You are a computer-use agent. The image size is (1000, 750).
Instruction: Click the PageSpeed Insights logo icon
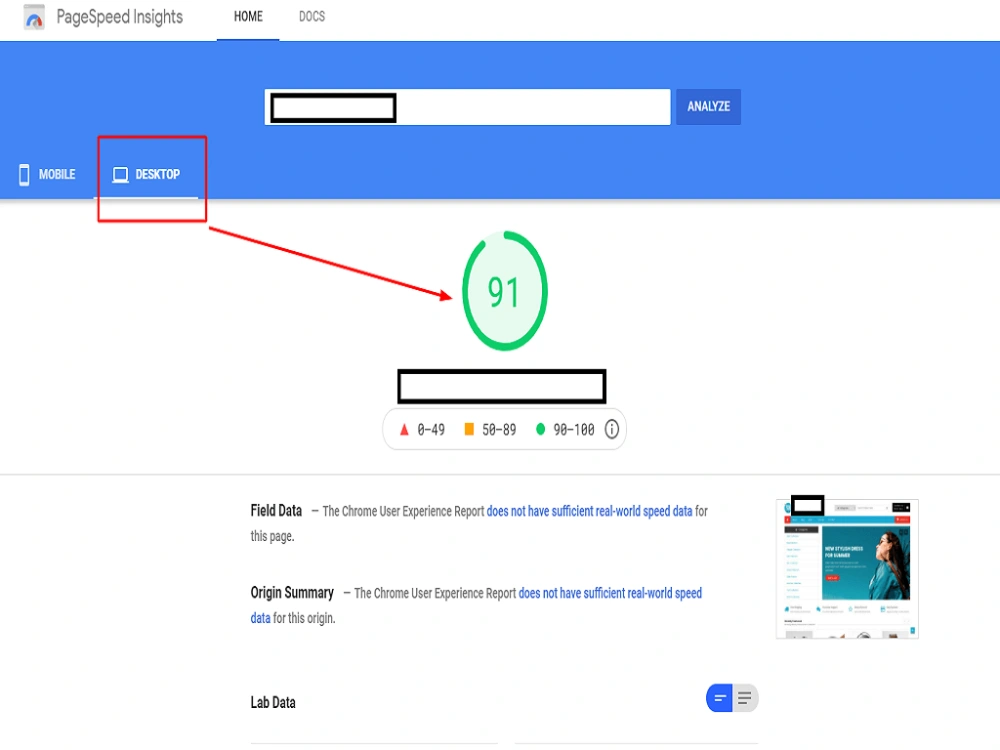[34, 17]
